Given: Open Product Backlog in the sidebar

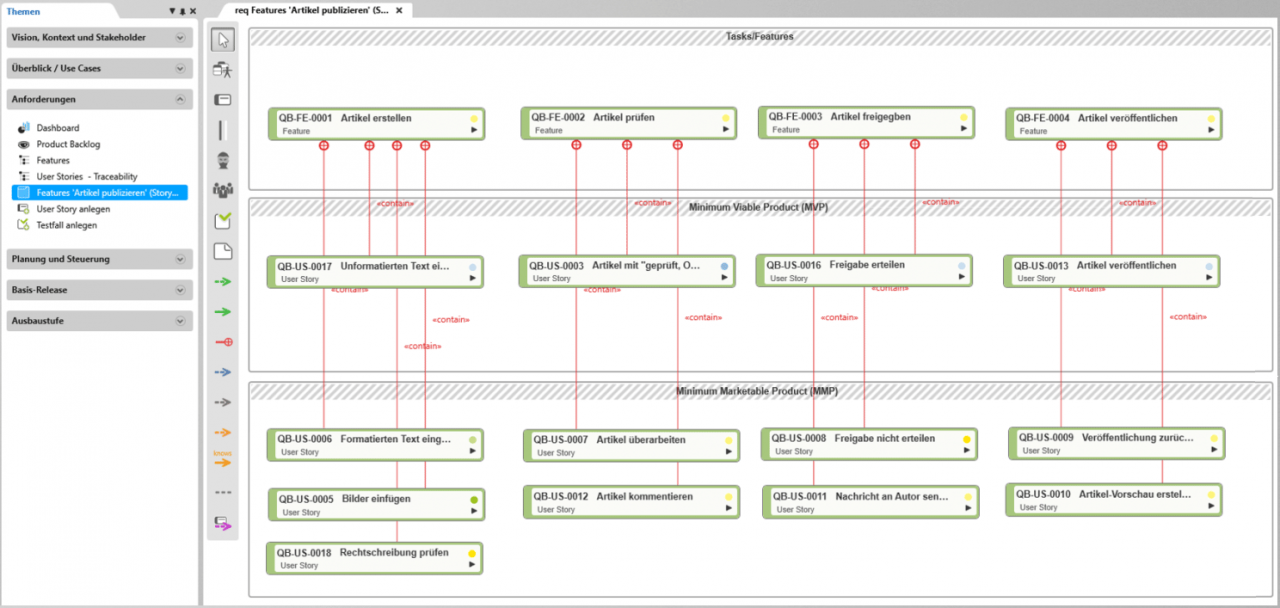Looking at the screenshot, I should point(68,144).
